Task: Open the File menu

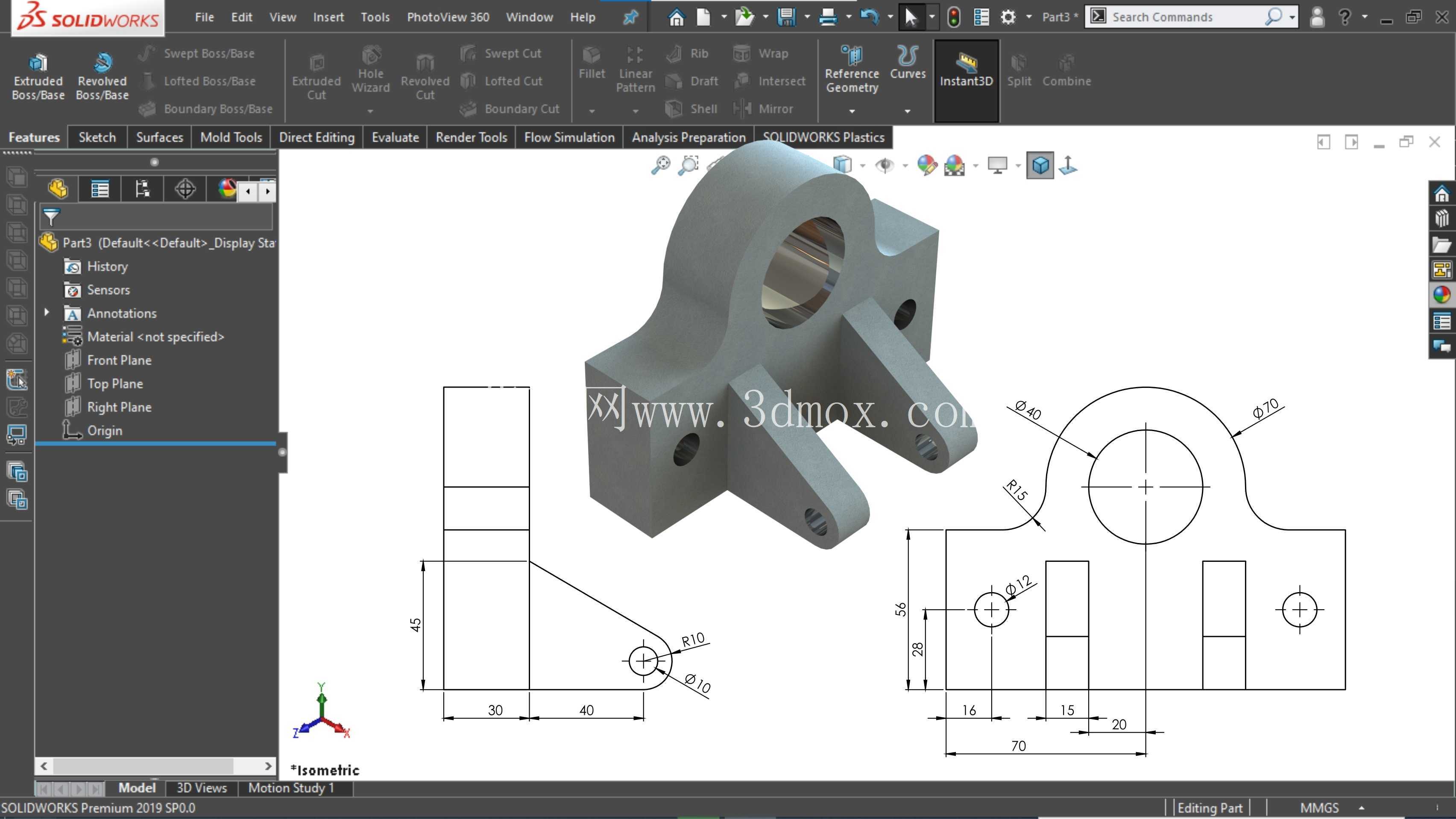Action: click(204, 17)
